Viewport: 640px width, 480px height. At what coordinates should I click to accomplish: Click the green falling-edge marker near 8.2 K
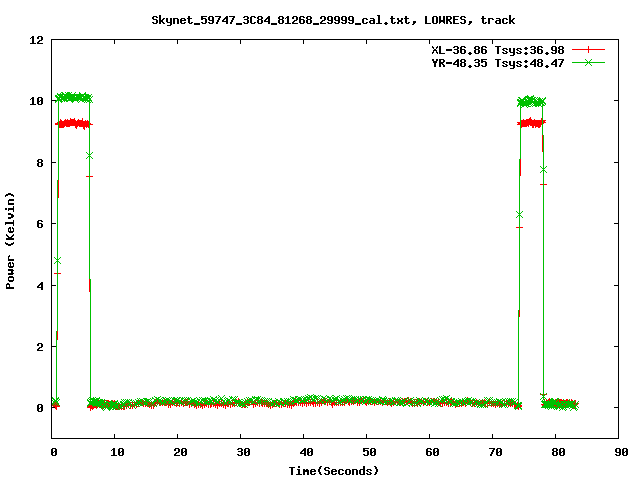pyautogui.click(x=89, y=156)
